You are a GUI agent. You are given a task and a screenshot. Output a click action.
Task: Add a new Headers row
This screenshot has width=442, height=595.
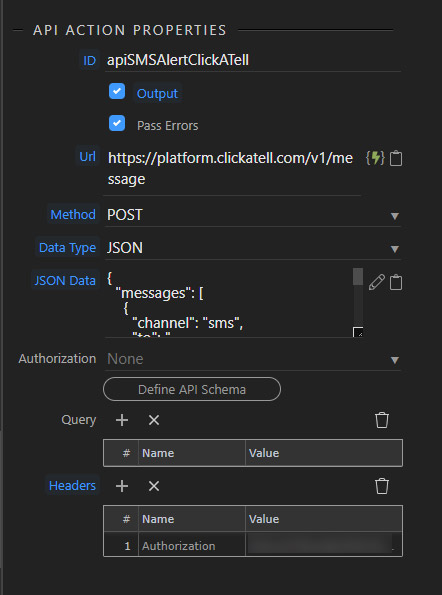tap(122, 486)
